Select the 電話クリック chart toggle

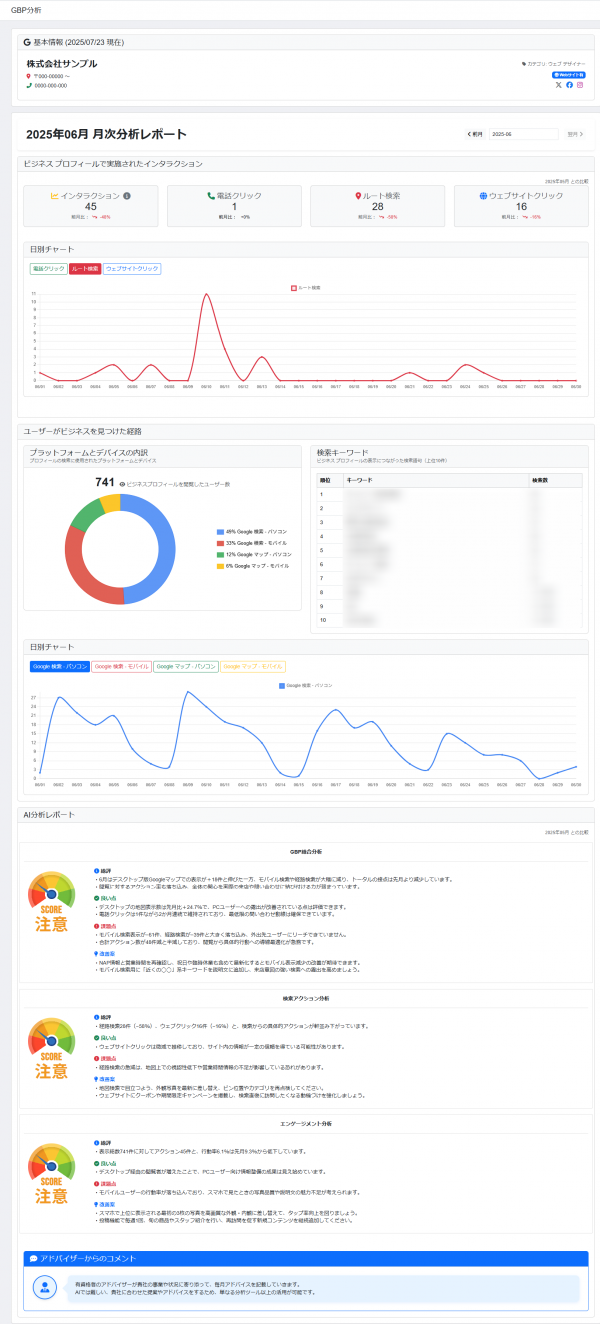[x=48, y=269]
